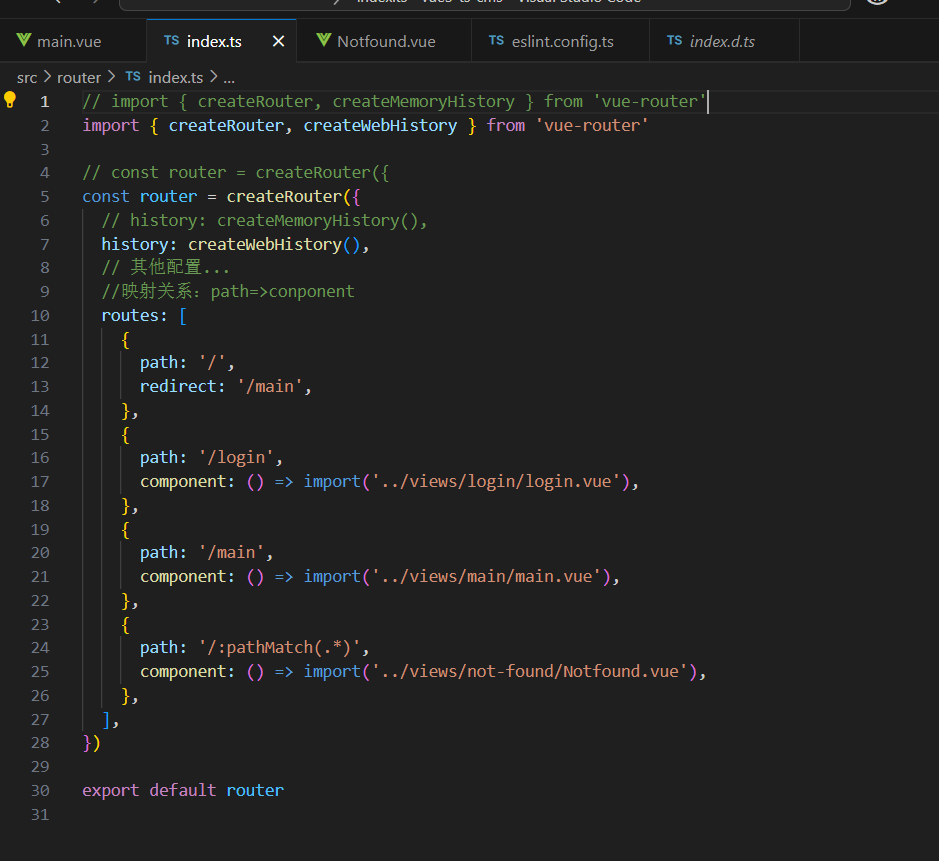939x861 pixels.
Task: Click the login.vue import path string
Action: [x=495, y=481]
